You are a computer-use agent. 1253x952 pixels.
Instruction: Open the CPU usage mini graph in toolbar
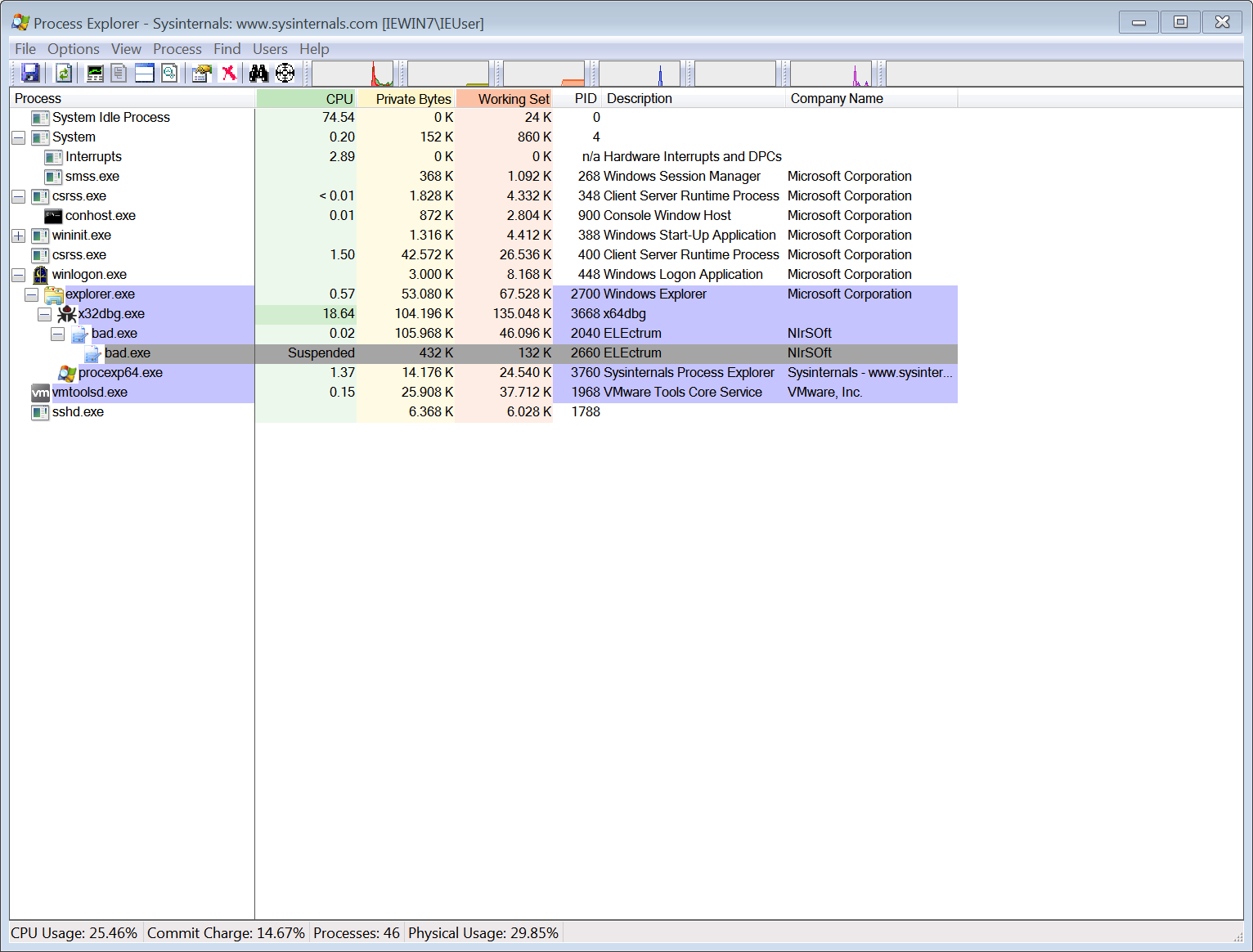coord(353,74)
